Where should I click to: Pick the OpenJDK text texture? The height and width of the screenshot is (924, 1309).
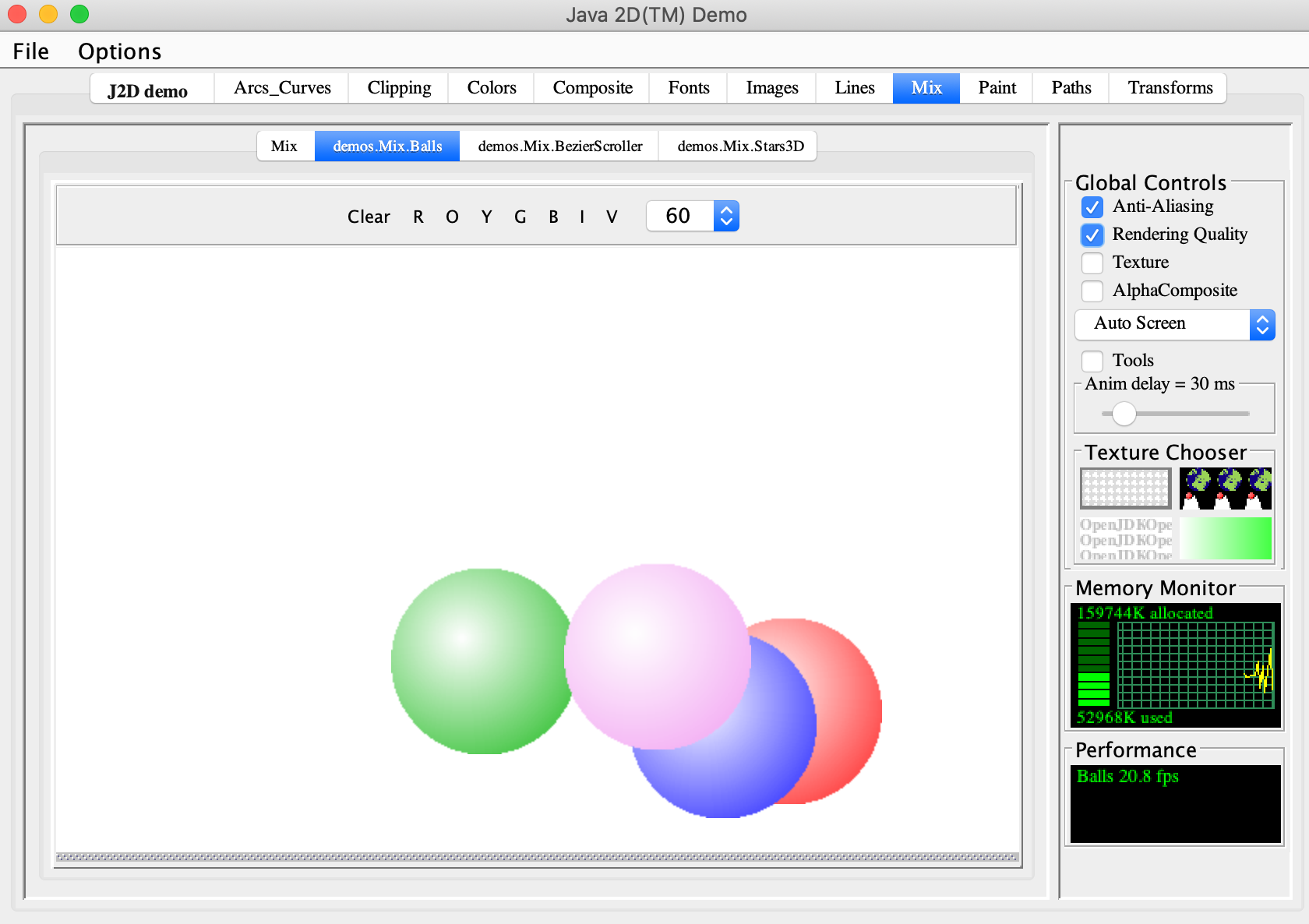pos(1125,538)
